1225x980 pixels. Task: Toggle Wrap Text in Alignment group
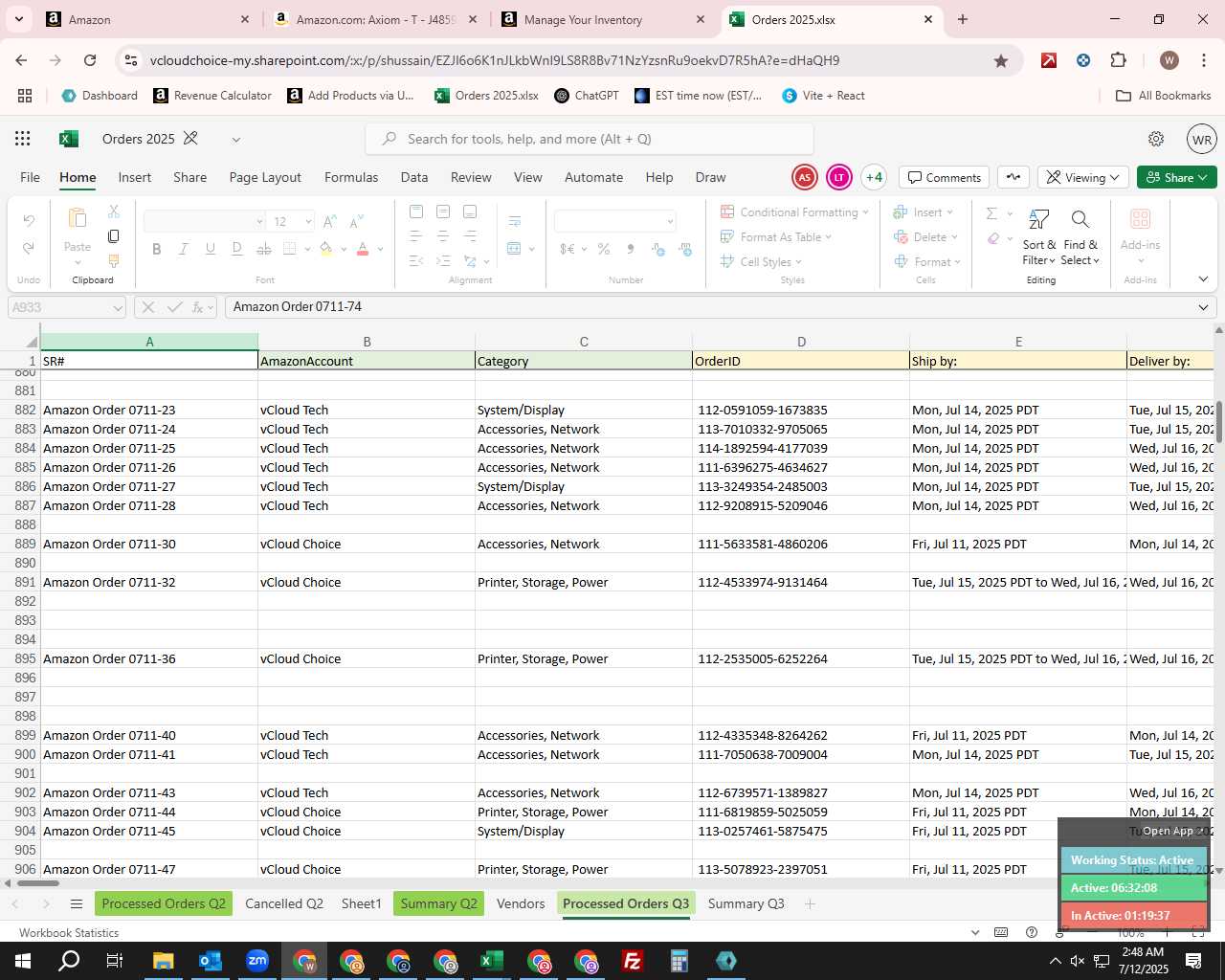pyautogui.click(x=515, y=222)
